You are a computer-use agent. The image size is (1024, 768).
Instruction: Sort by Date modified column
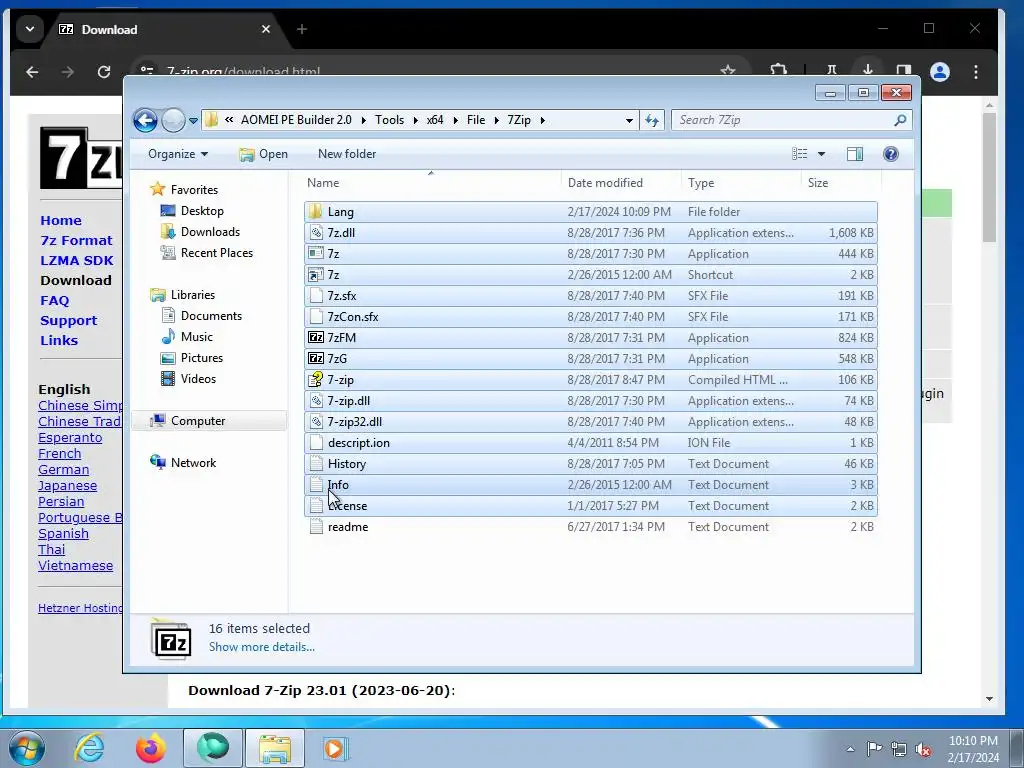(x=621, y=184)
